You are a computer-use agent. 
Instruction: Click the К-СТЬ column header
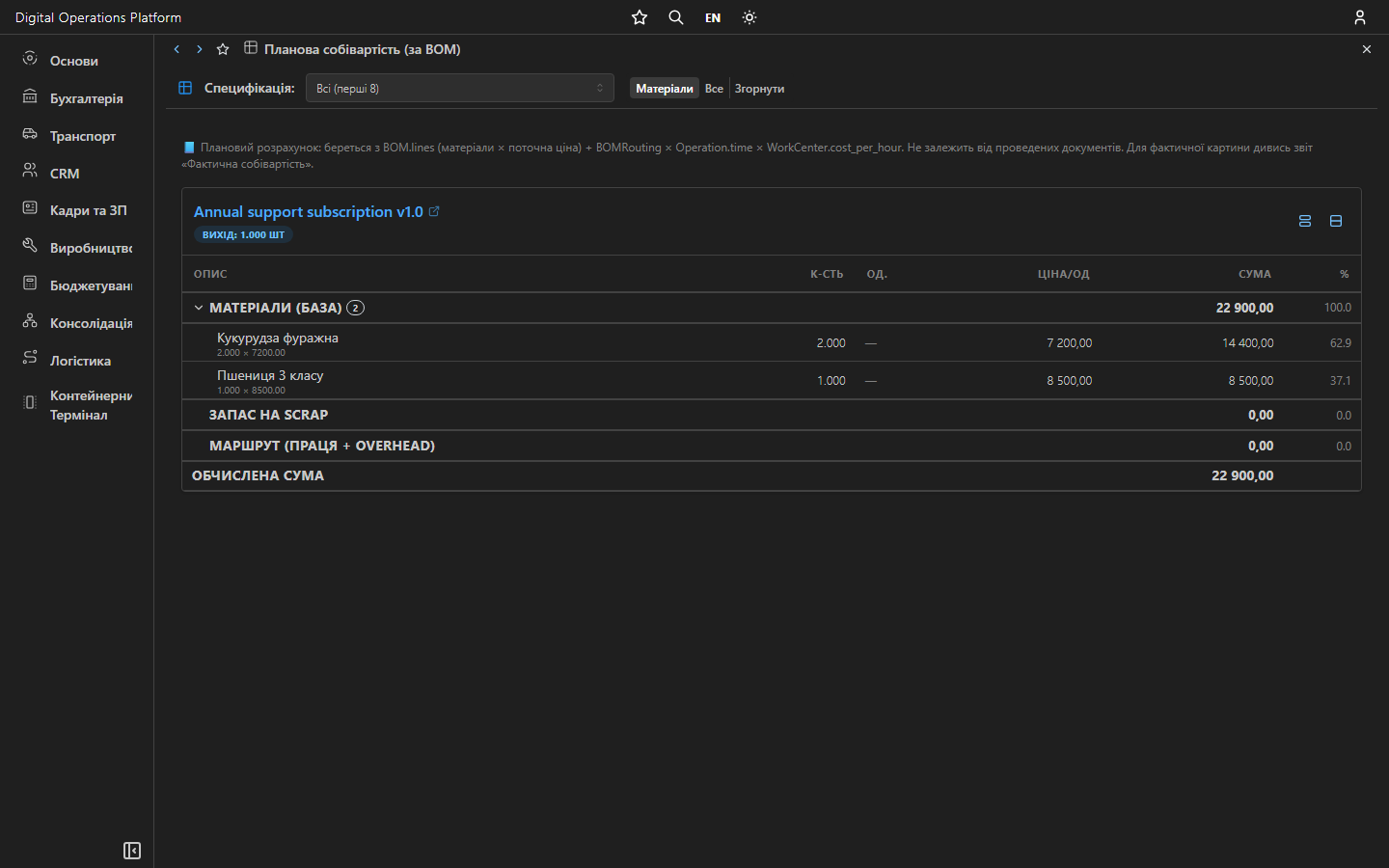pos(827,274)
